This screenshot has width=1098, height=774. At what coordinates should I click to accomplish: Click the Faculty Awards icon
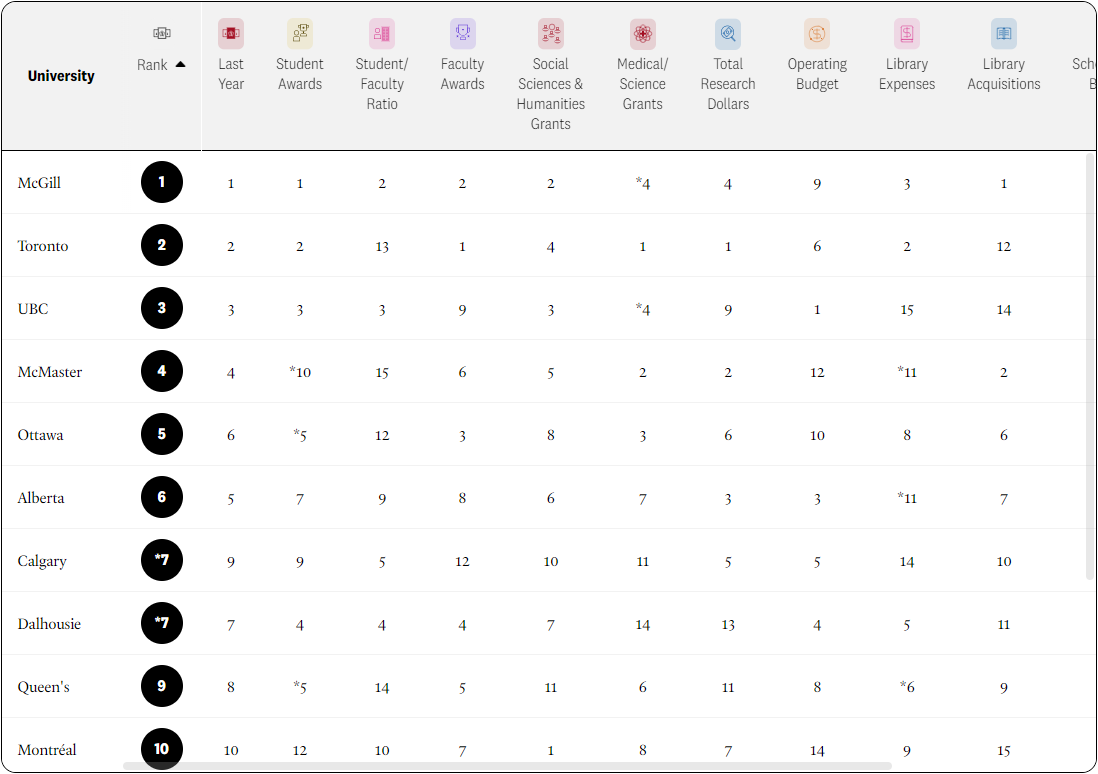point(462,33)
